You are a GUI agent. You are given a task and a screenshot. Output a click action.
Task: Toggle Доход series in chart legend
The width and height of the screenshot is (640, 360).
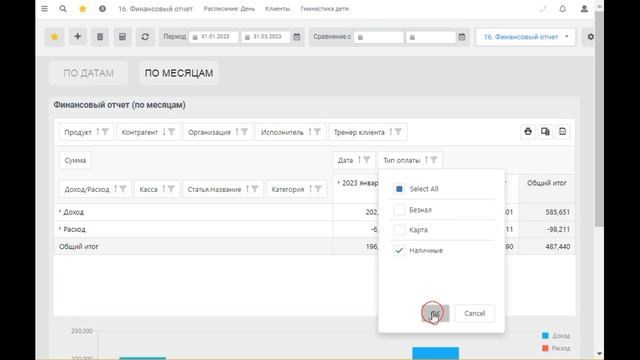point(556,336)
